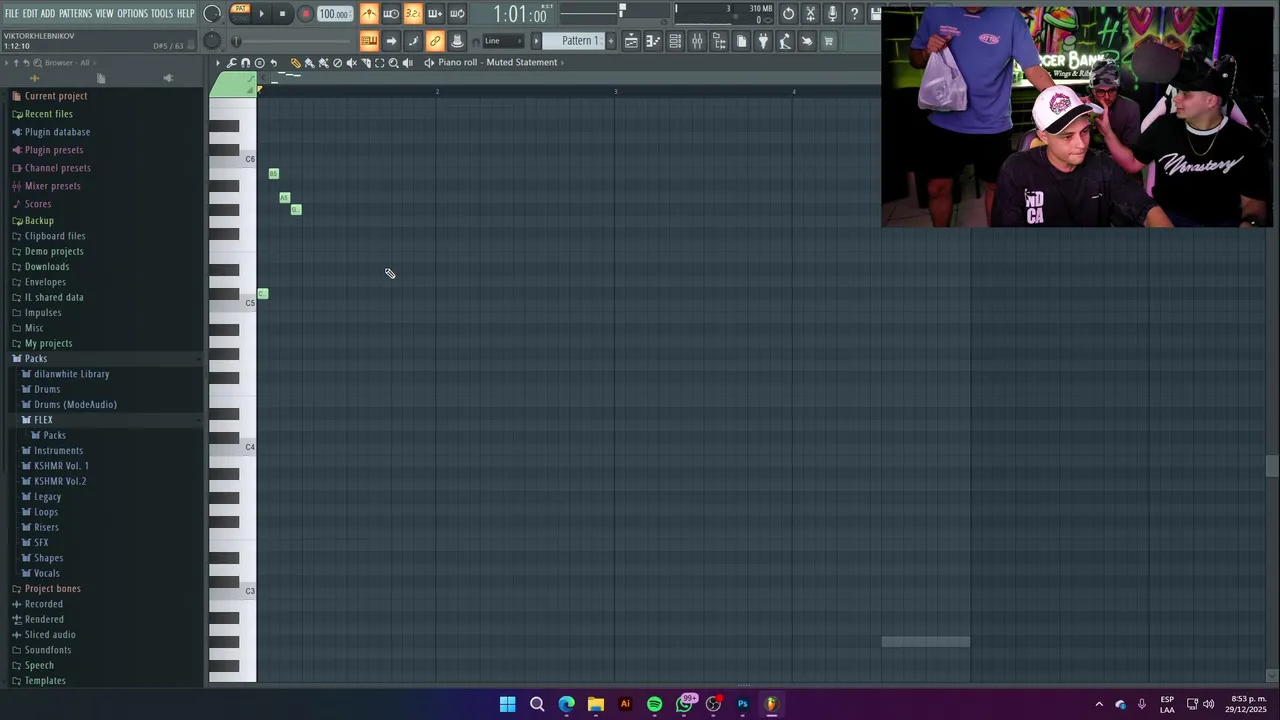Show the browser speaker sounds tab icon

(x=168, y=79)
